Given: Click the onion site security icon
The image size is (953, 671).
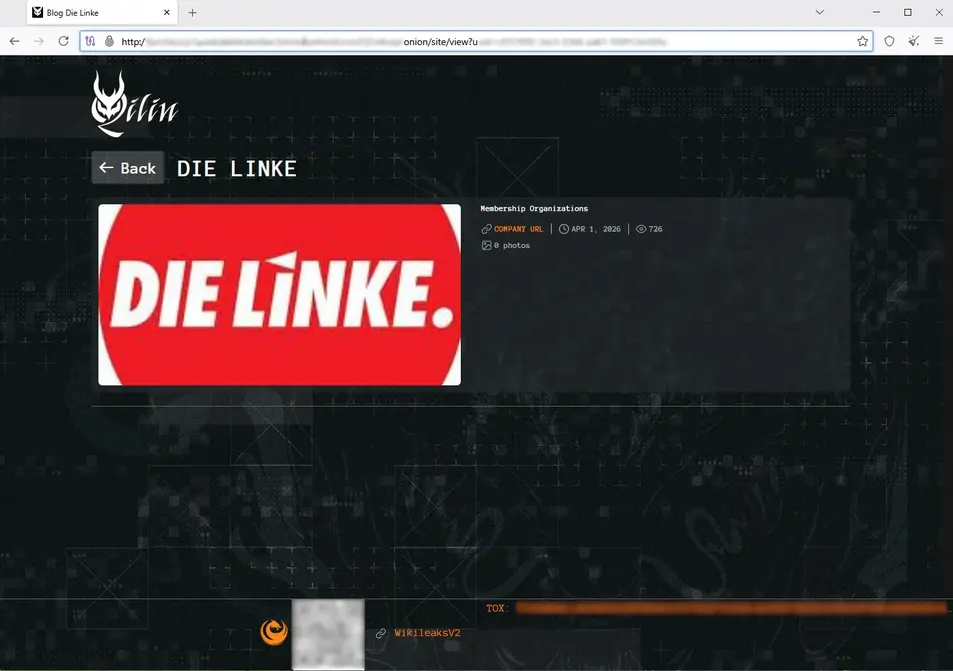Looking at the screenshot, I should (109, 41).
